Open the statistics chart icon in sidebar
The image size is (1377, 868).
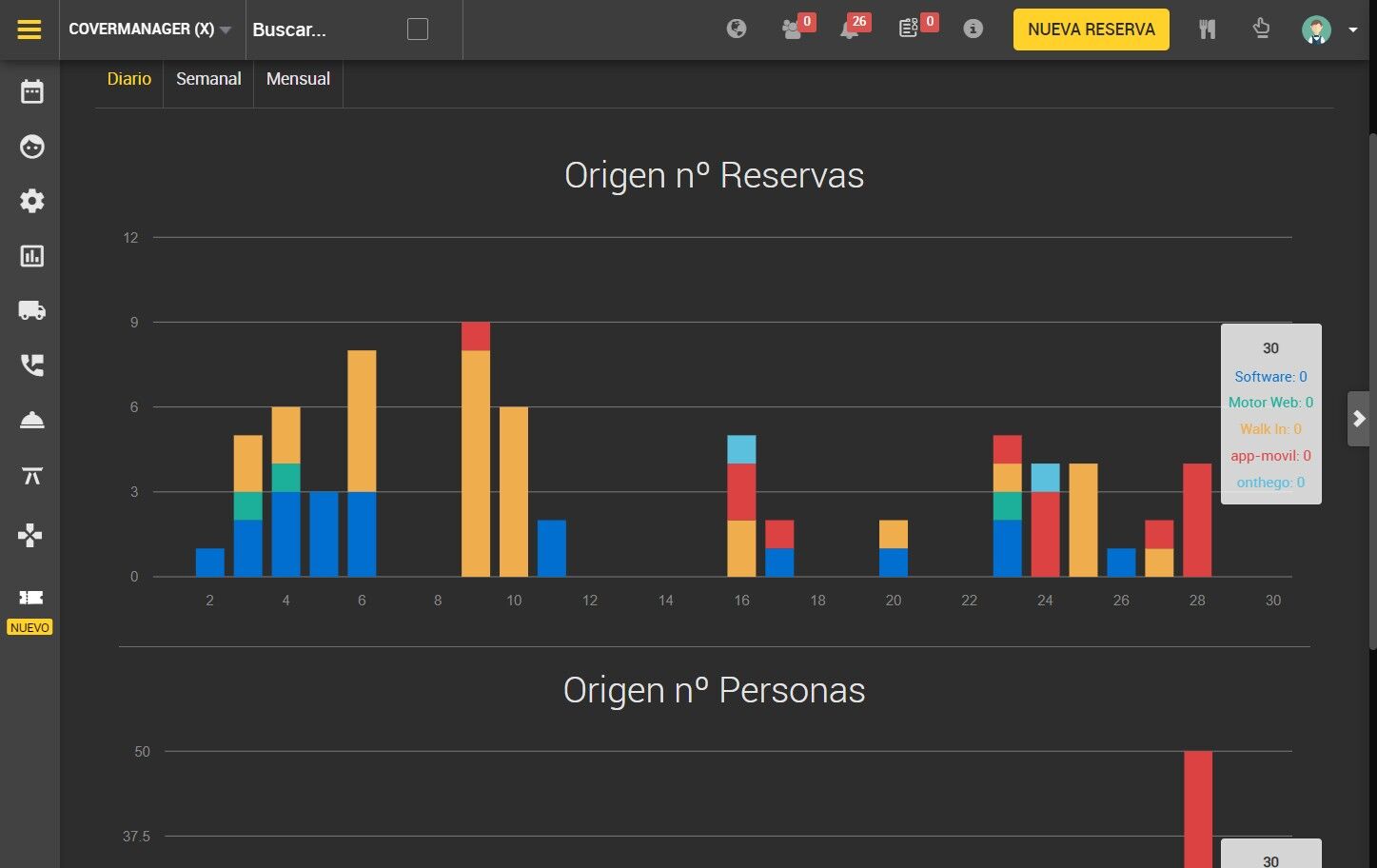pyautogui.click(x=31, y=256)
